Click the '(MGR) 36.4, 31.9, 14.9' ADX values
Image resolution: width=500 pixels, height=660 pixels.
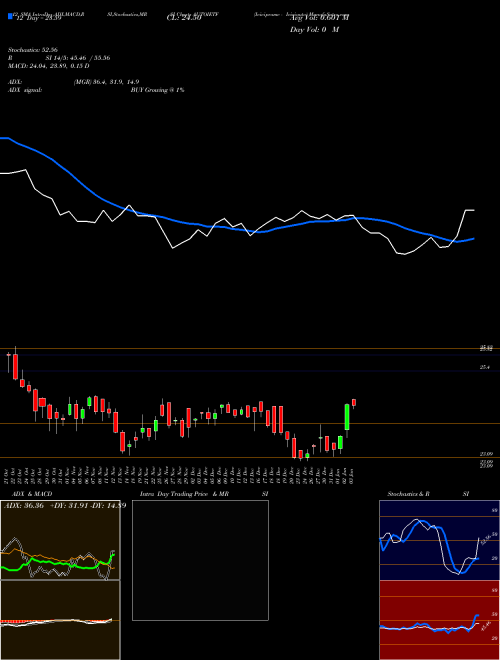pyautogui.click(x=106, y=82)
